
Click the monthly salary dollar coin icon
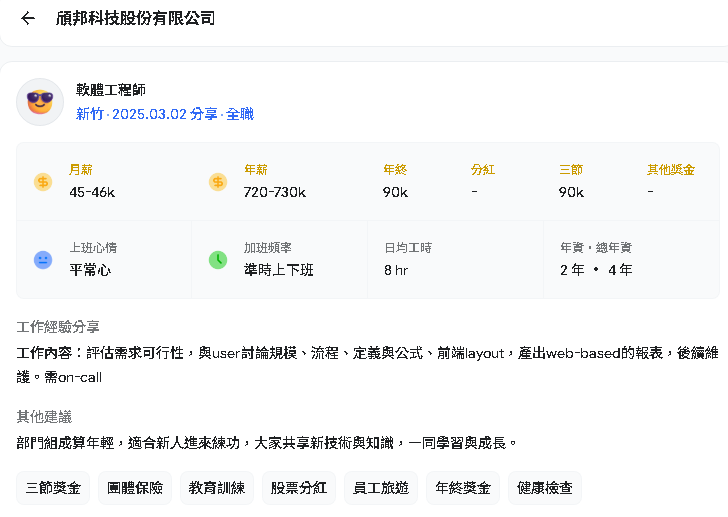click(x=43, y=182)
